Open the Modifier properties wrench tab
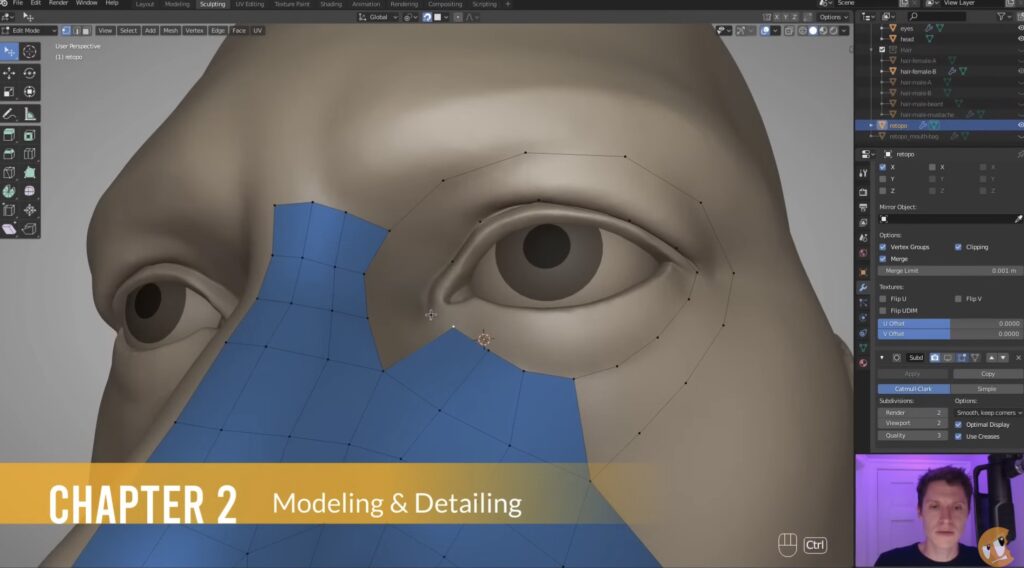This screenshot has width=1024, height=568. click(x=863, y=287)
